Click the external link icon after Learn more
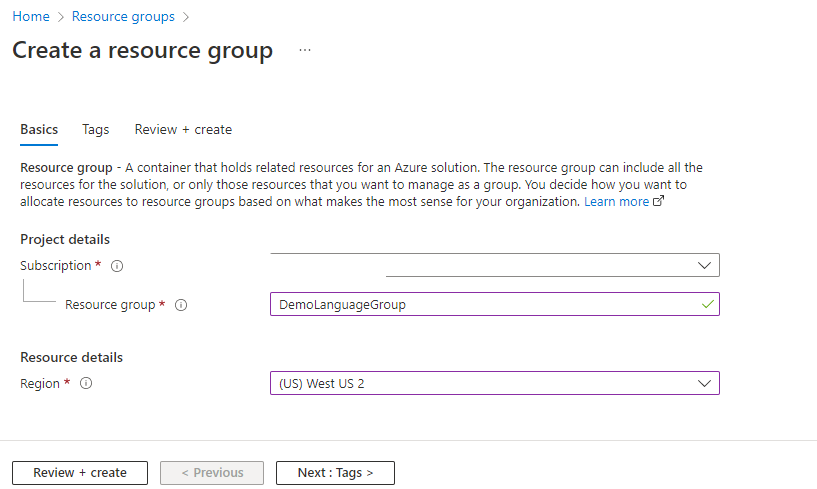817x489 pixels. coord(659,201)
